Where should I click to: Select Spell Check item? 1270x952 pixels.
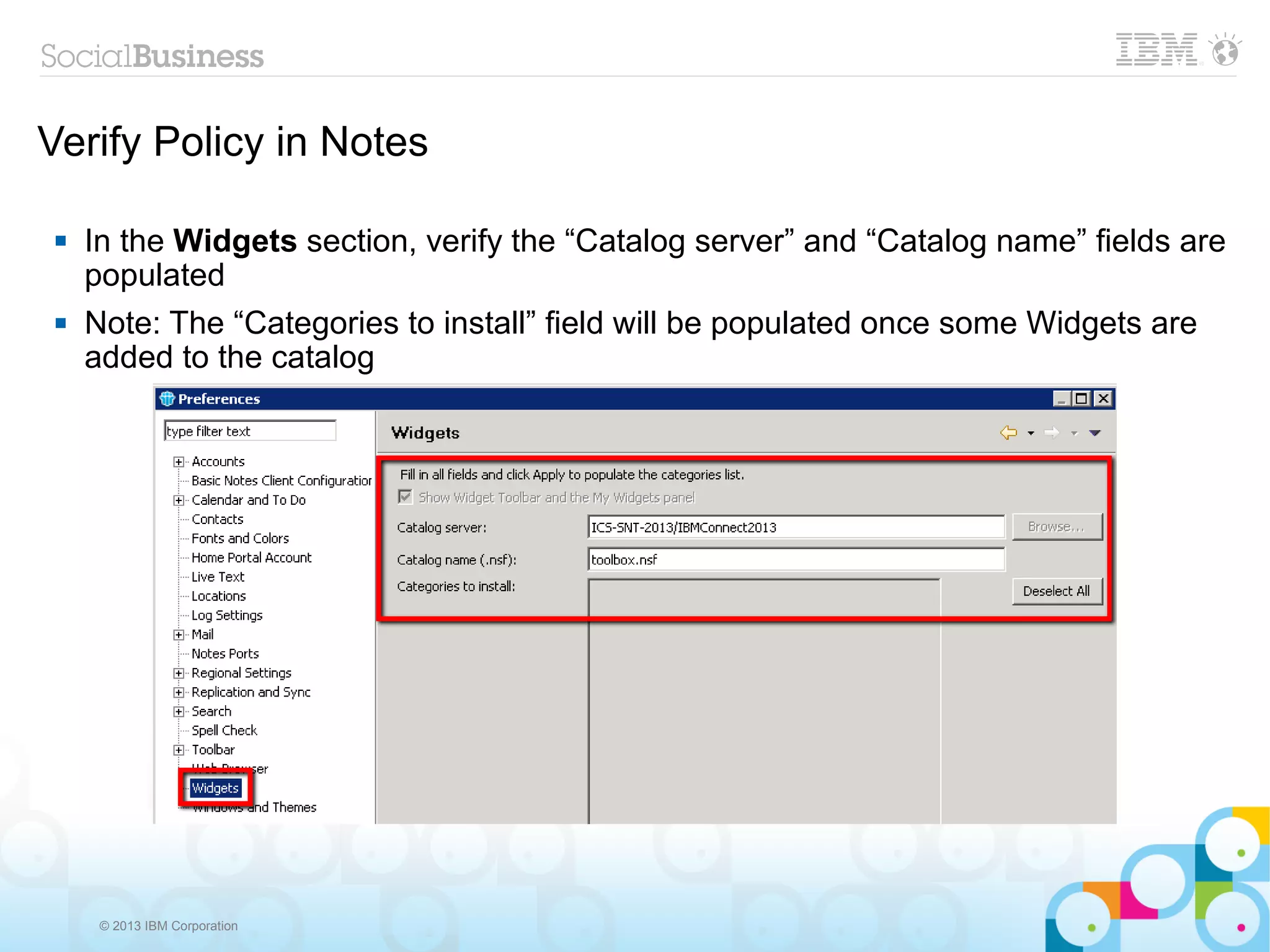(224, 731)
